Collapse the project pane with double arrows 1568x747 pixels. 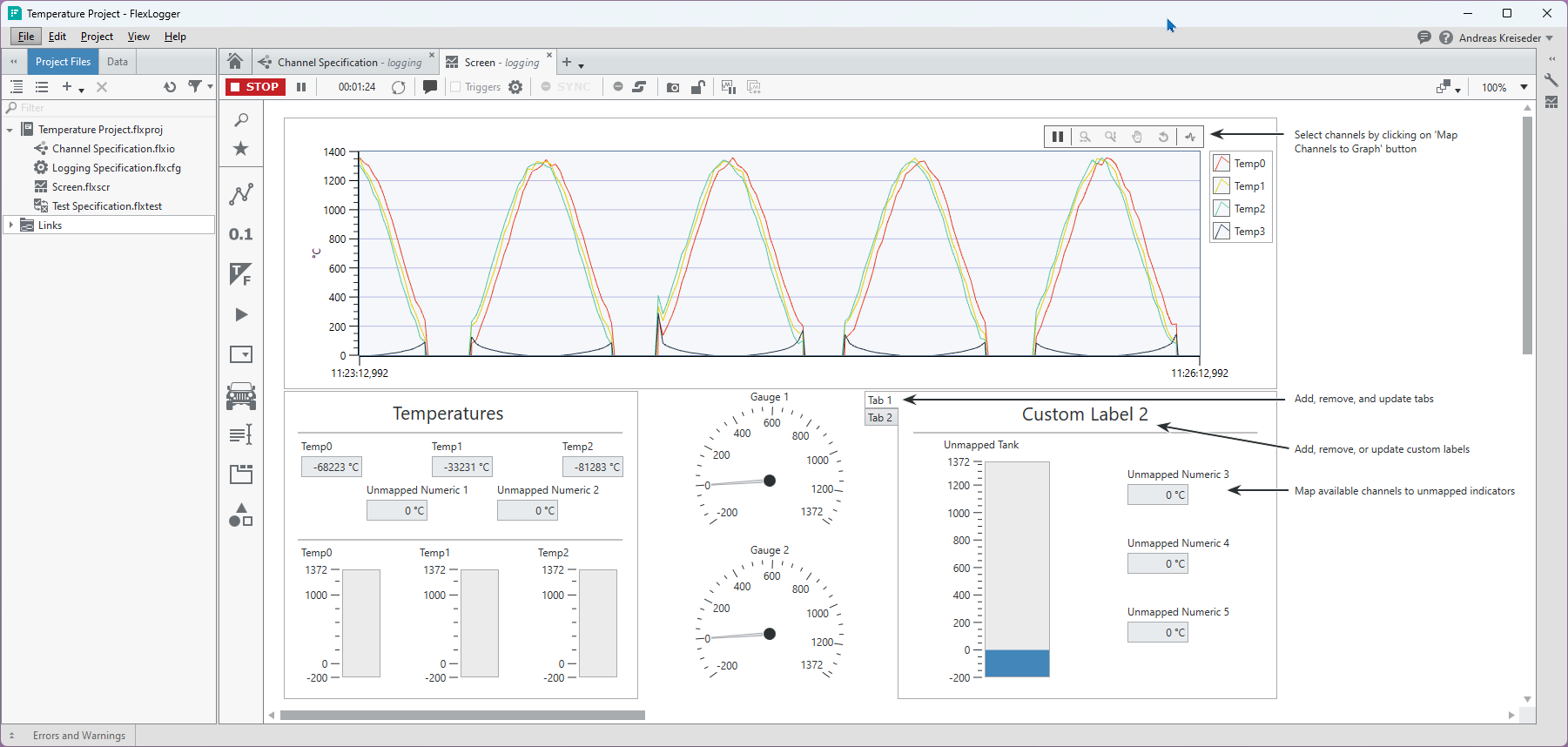pos(14,62)
